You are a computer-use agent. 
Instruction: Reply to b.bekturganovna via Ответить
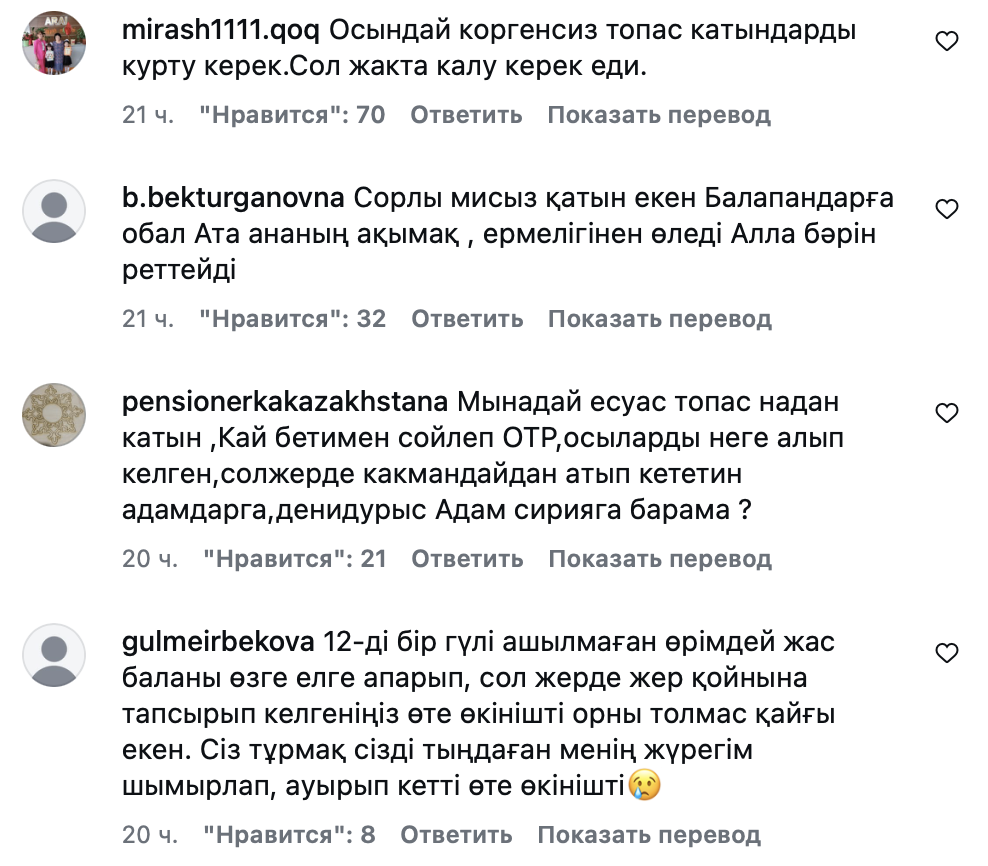[467, 319]
